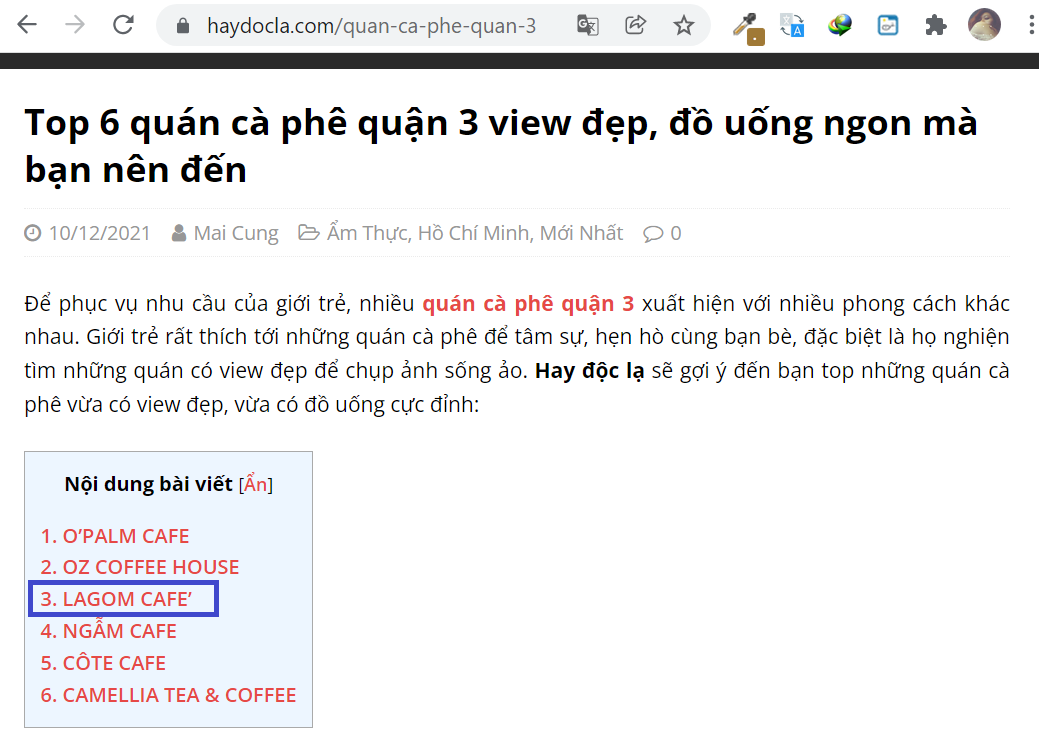
Task: Open the Chrome profile avatar
Action: (x=984, y=25)
